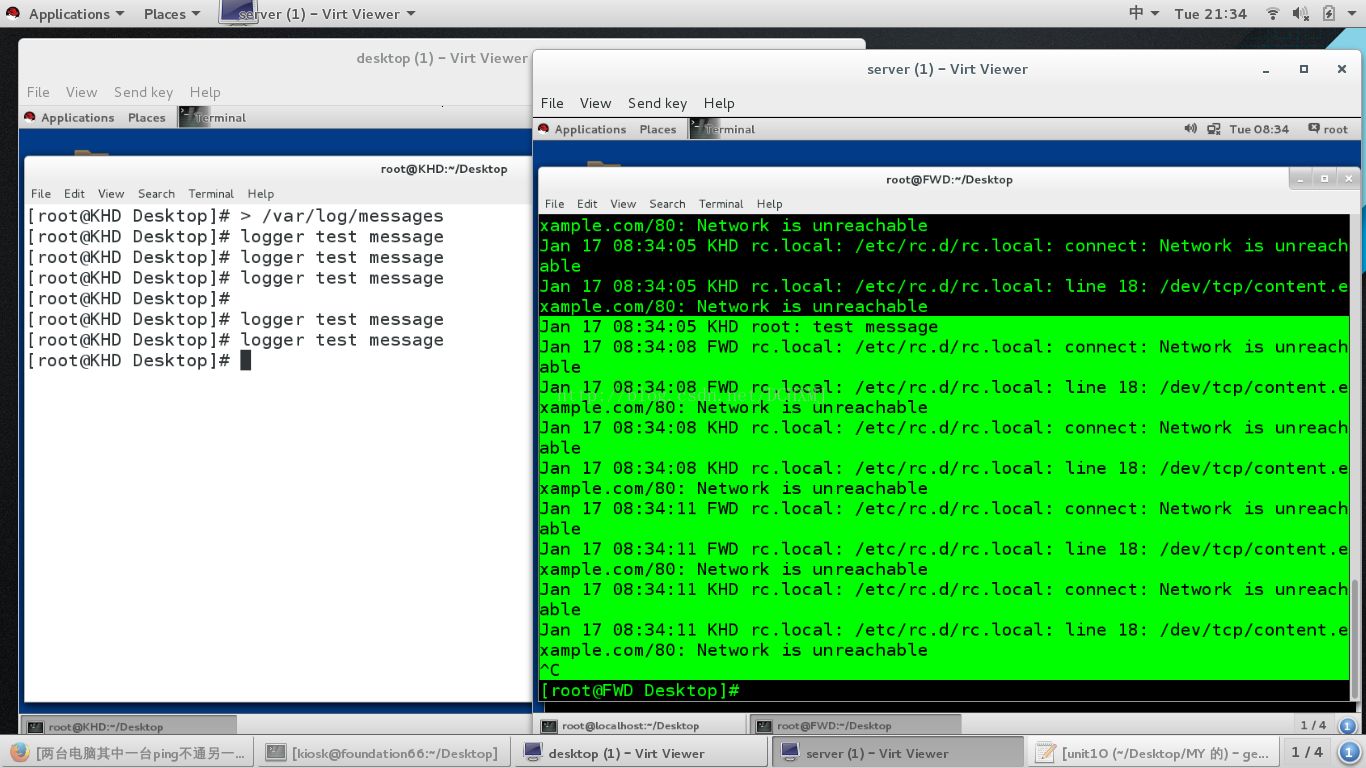Open Edit menu in root@FWD terminal
Screen dimensions: 1366x768
click(x=587, y=204)
